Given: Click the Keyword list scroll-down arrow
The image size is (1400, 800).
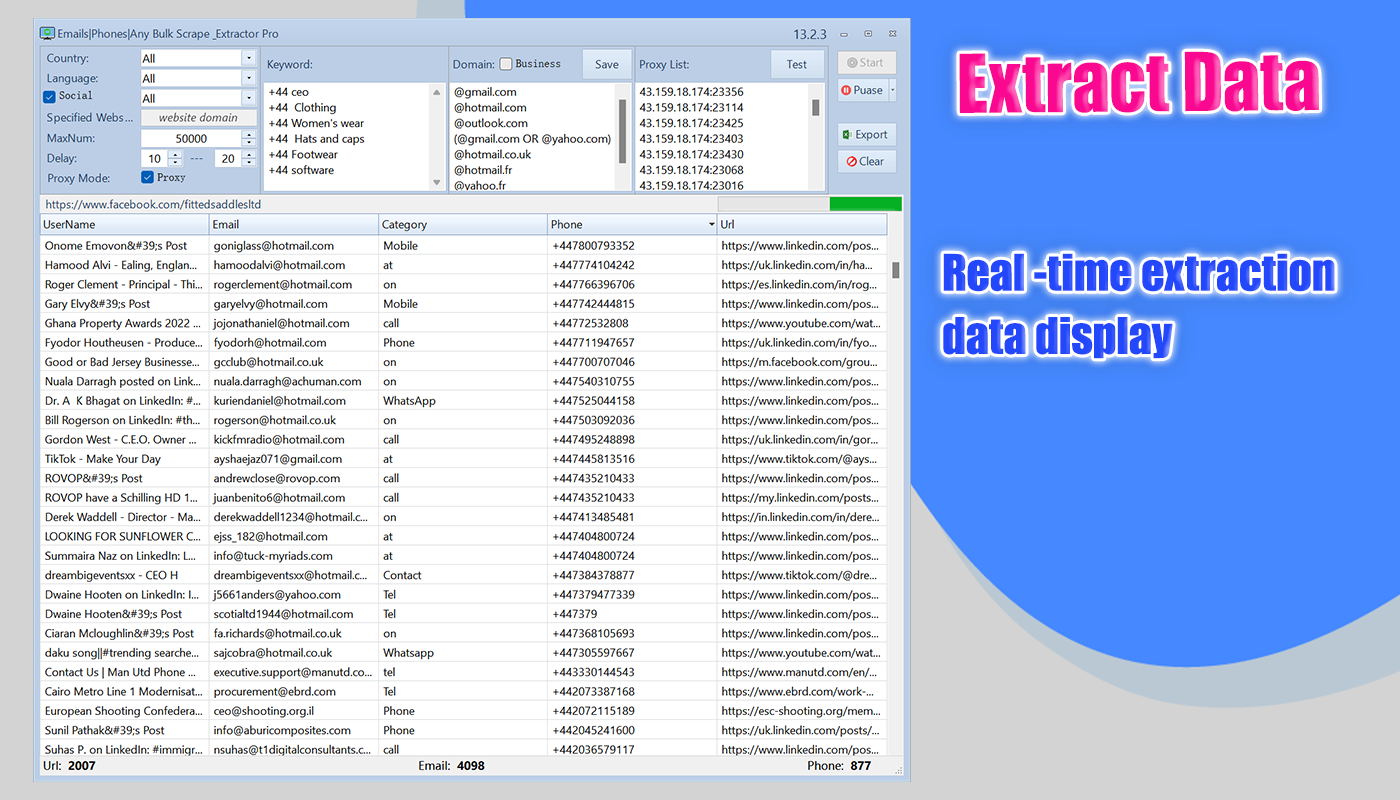Looking at the screenshot, I should point(436,182).
